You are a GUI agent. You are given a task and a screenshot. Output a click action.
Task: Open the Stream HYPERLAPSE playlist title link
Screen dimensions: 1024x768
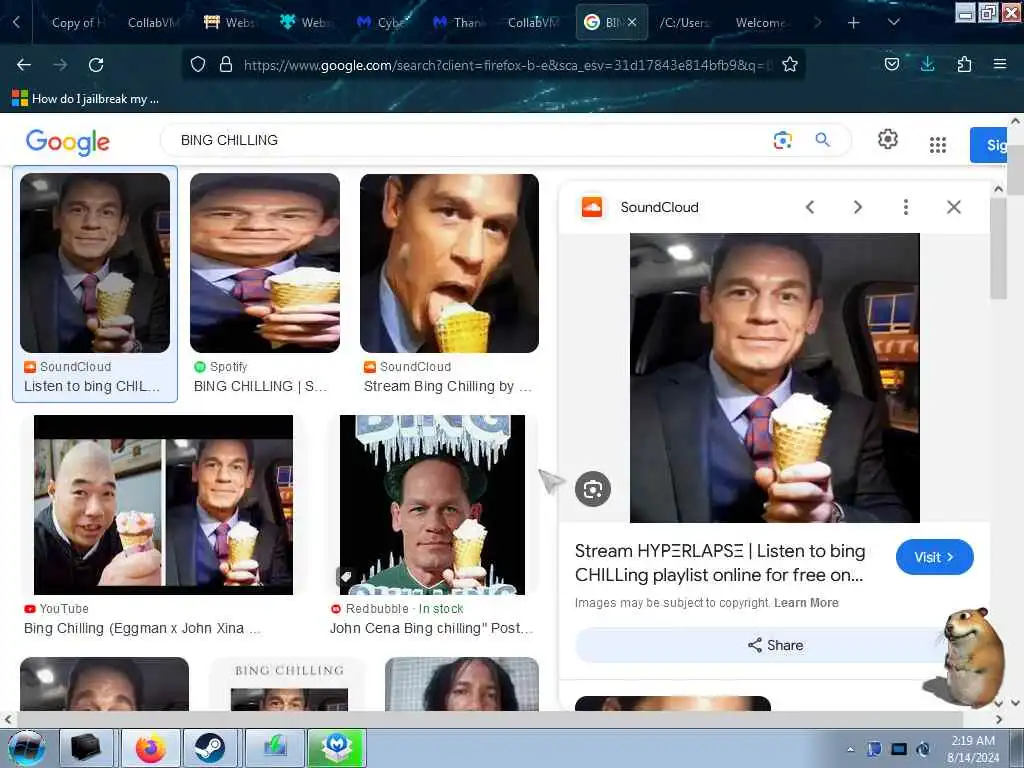pyautogui.click(x=720, y=563)
